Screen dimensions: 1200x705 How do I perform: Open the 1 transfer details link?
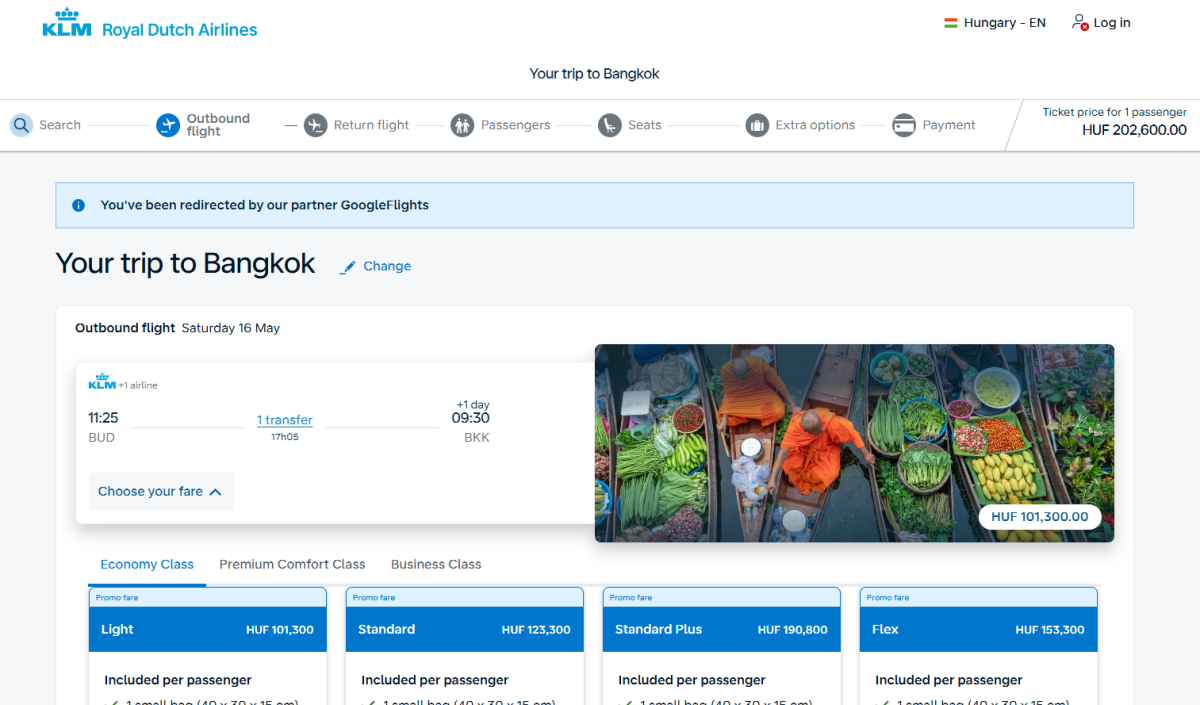(285, 420)
